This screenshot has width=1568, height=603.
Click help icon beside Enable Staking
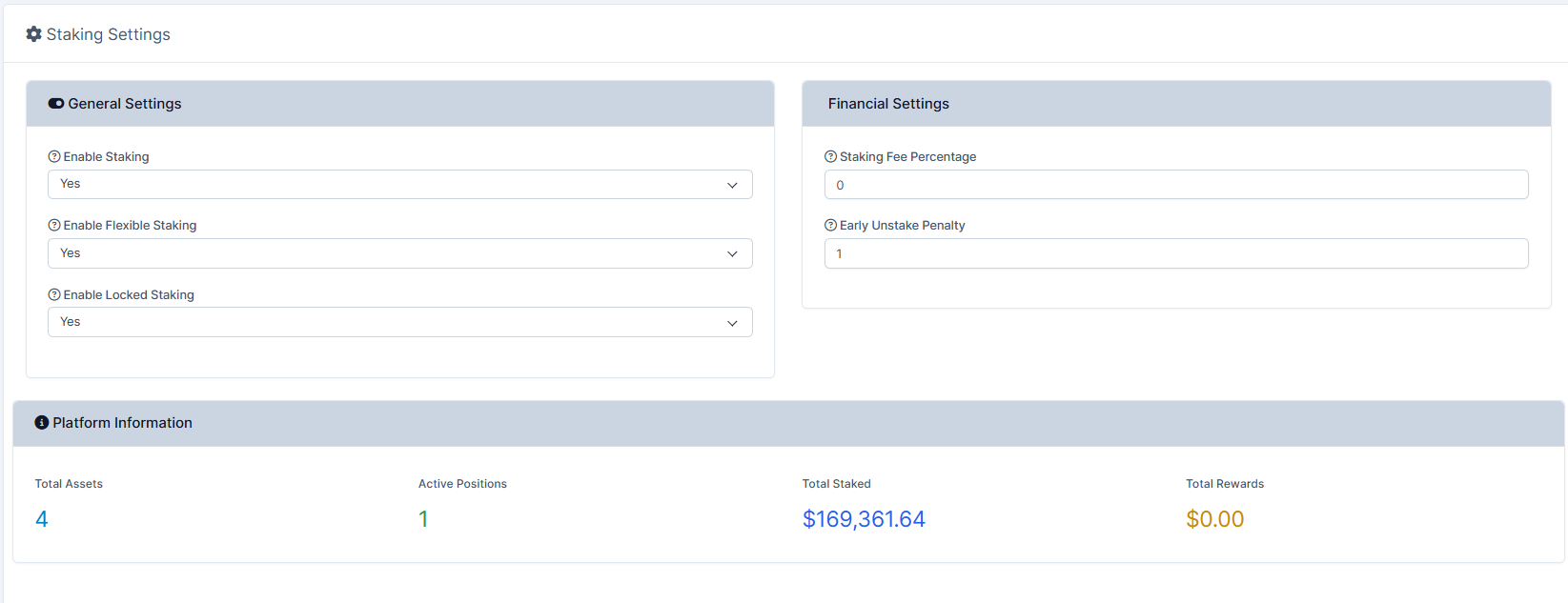click(54, 157)
